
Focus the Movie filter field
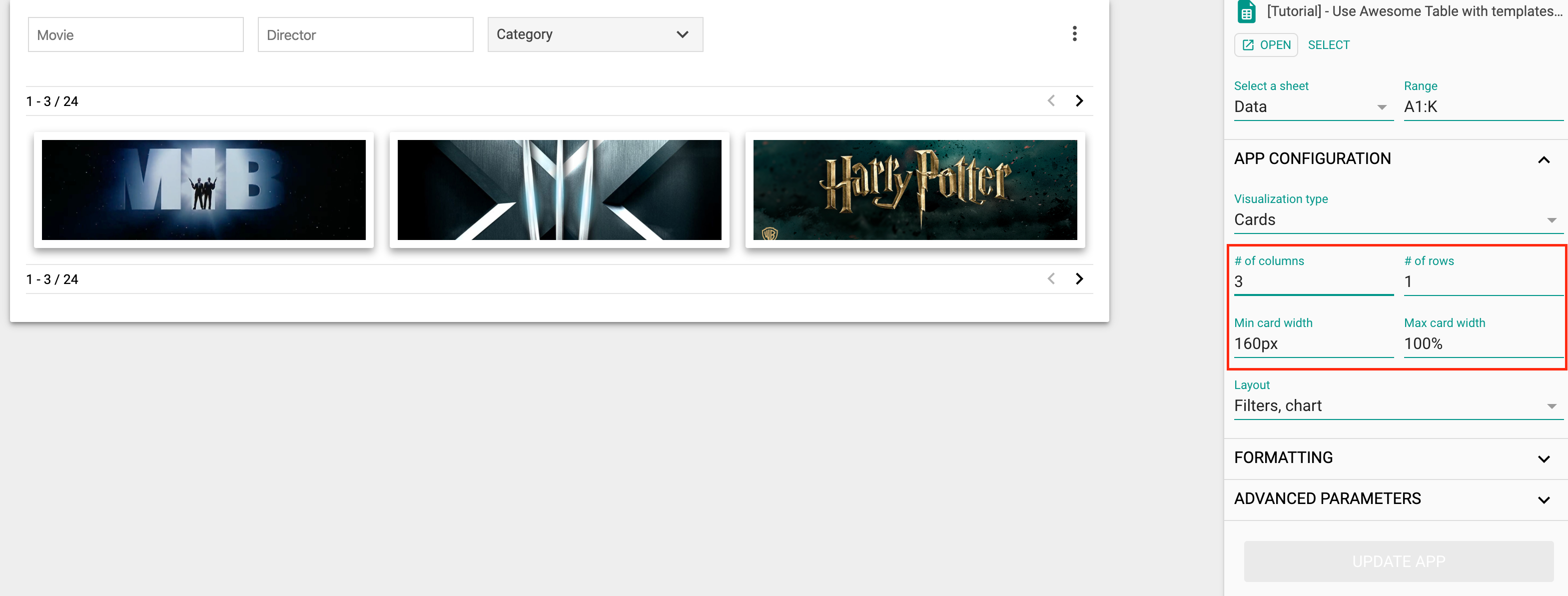point(136,34)
